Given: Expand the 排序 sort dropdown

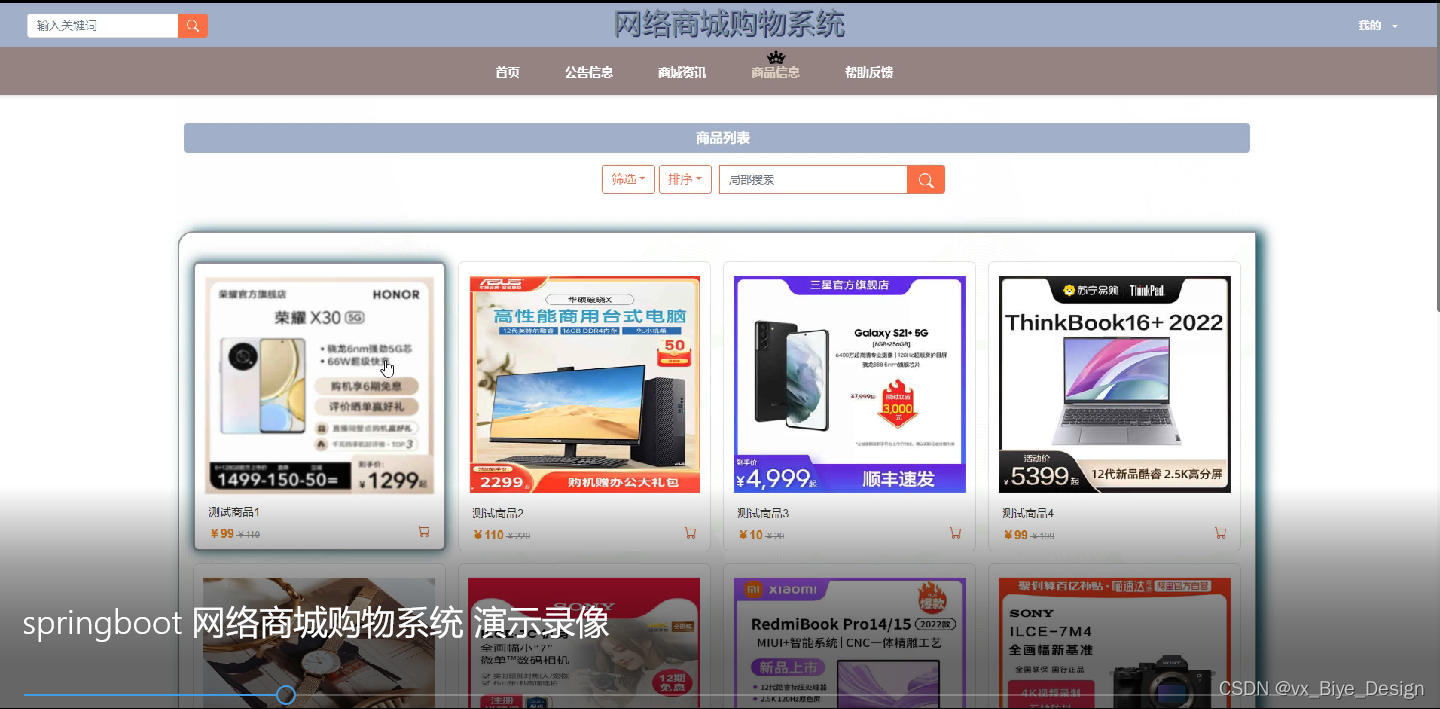Looking at the screenshot, I should click(685, 180).
